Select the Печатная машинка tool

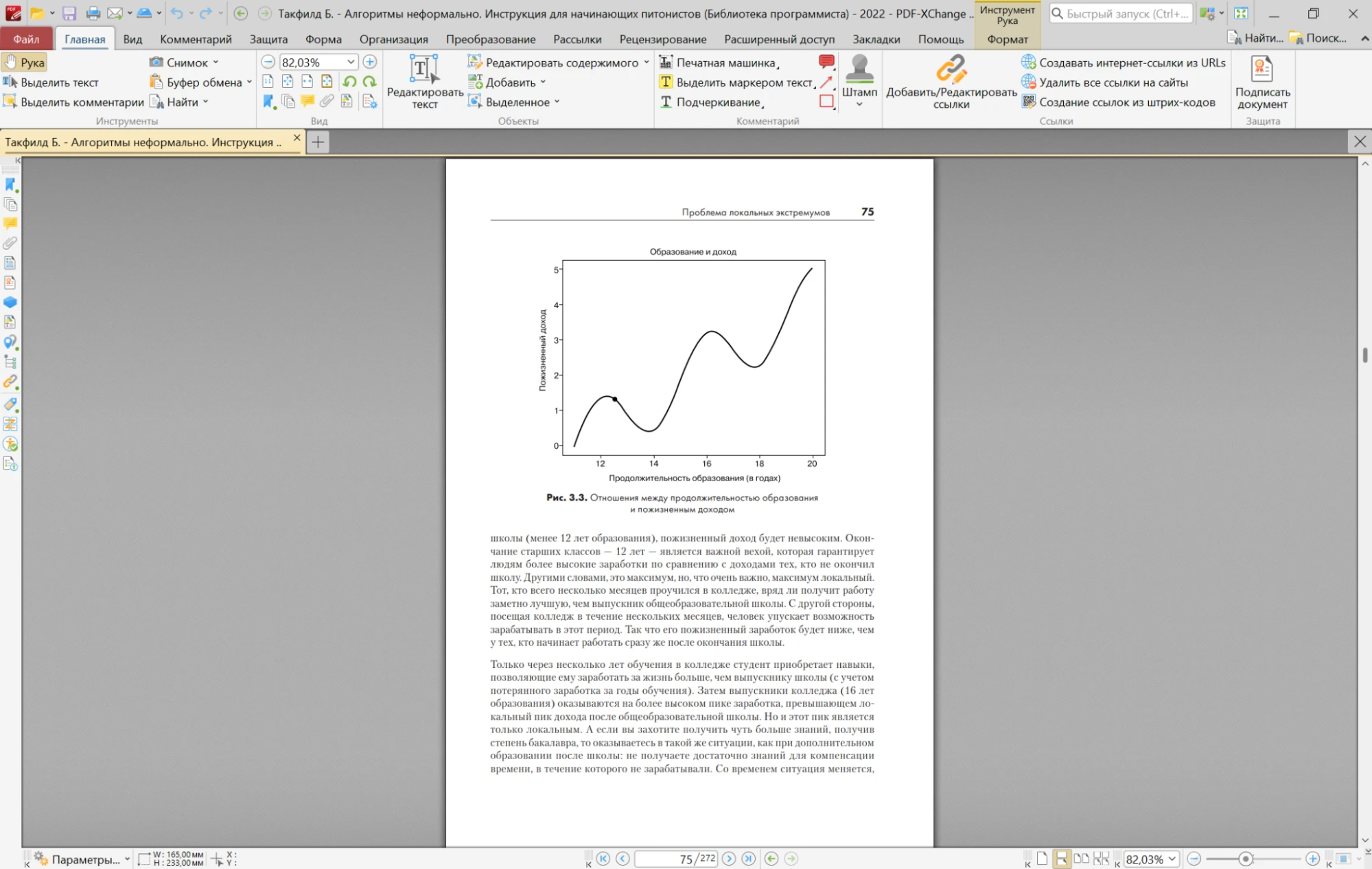[x=719, y=62]
